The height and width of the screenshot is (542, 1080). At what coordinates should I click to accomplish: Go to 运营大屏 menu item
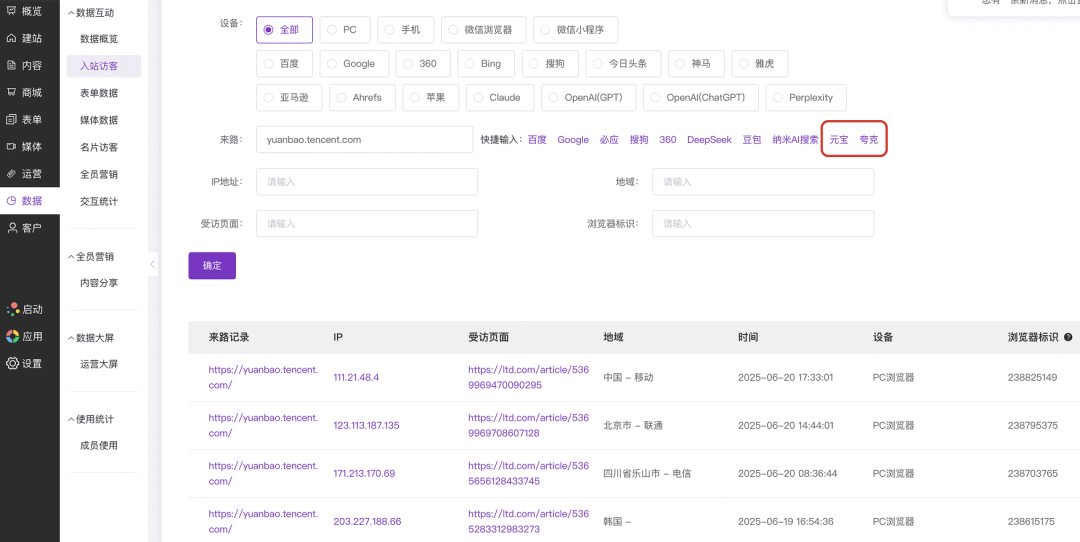click(x=99, y=364)
